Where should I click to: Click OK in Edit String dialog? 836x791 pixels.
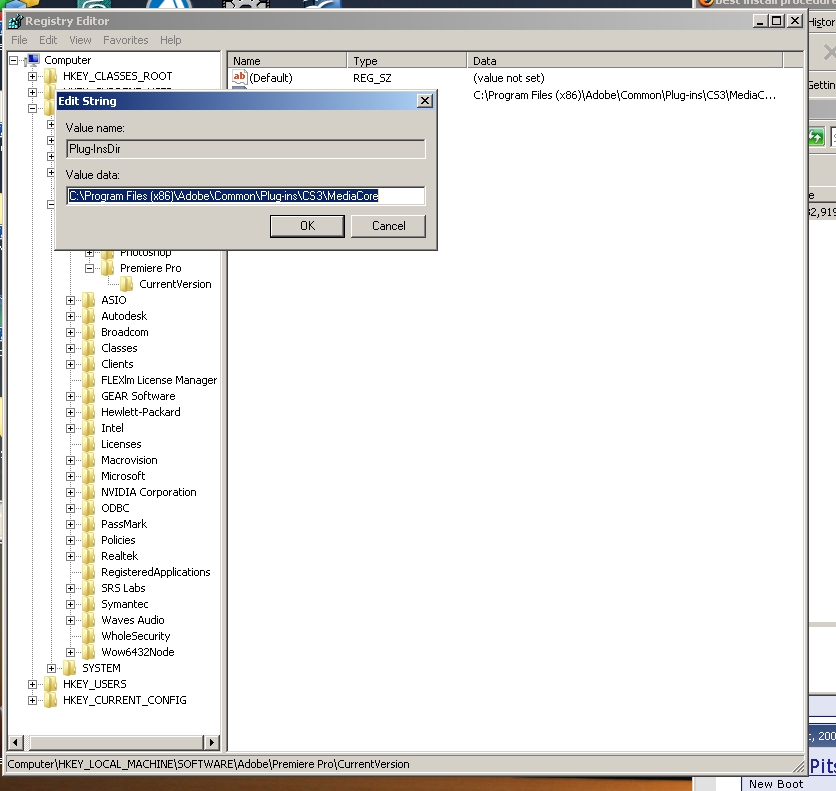click(x=307, y=226)
